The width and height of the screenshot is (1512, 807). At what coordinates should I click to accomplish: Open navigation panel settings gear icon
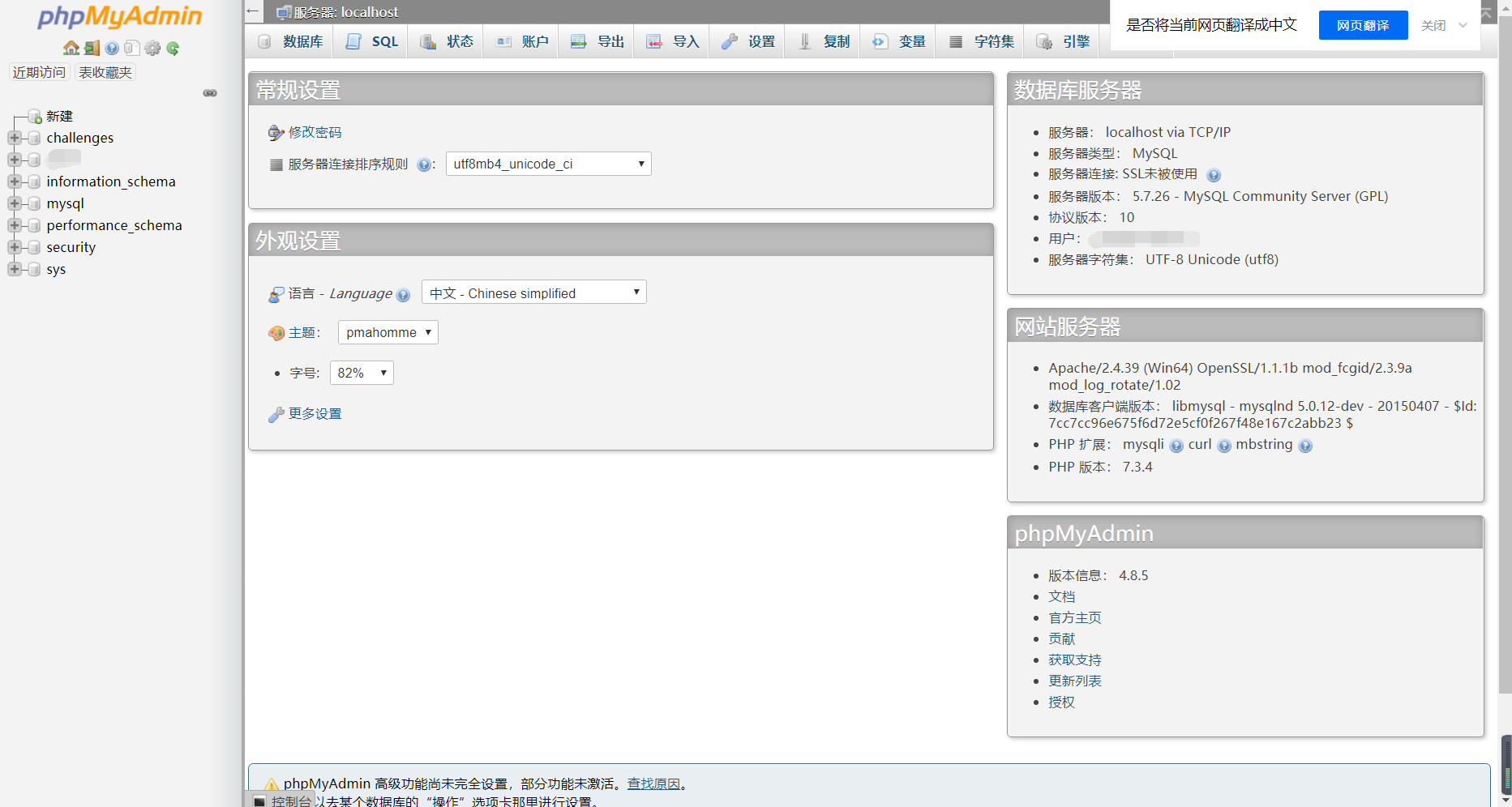tap(152, 49)
